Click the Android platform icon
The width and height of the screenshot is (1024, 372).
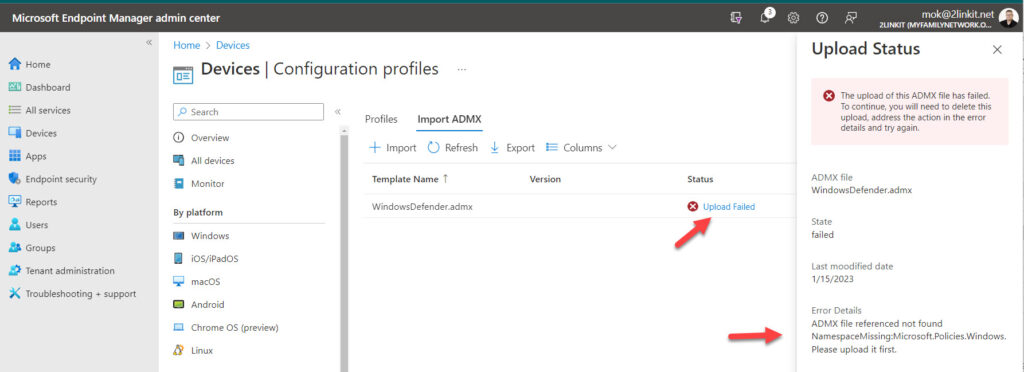(x=178, y=304)
